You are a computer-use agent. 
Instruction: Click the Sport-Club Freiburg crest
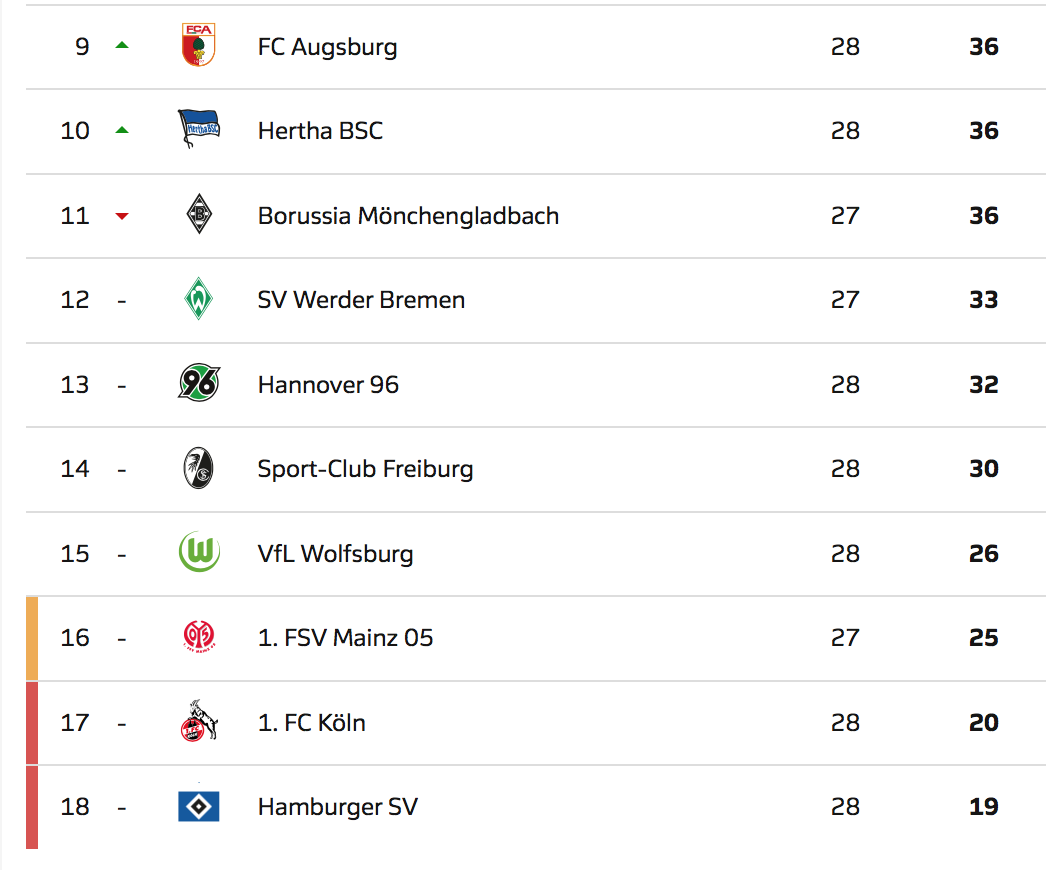[198, 469]
